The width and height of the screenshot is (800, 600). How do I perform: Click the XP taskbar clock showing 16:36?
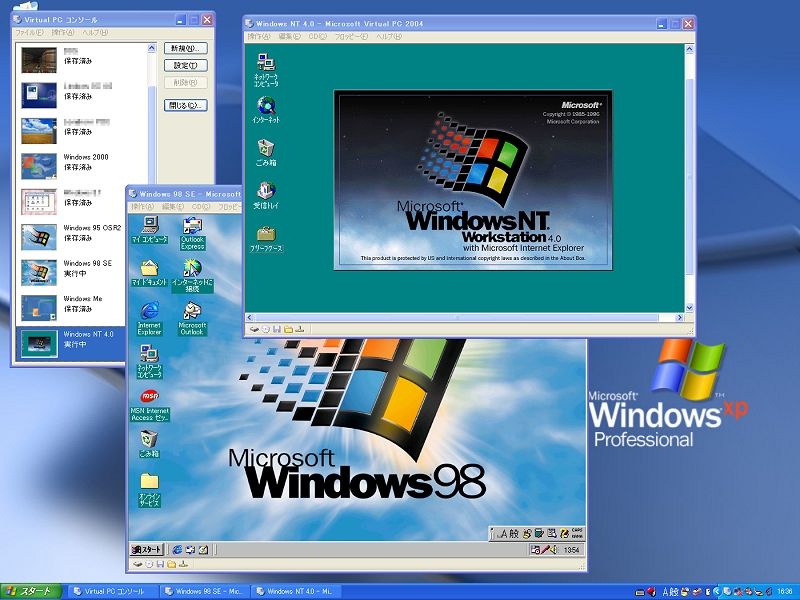(x=785, y=592)
